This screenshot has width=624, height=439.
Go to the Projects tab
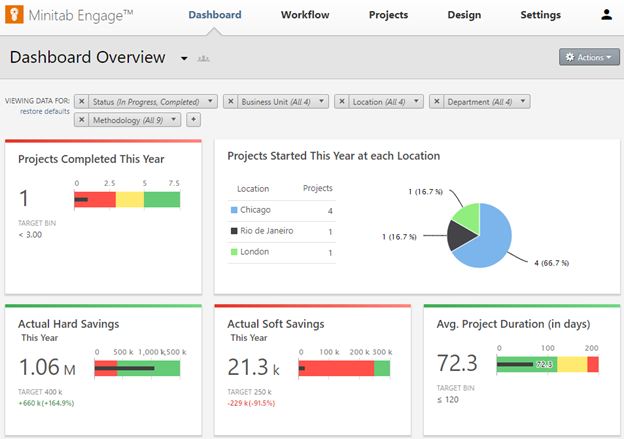click(x=388, y=15)
